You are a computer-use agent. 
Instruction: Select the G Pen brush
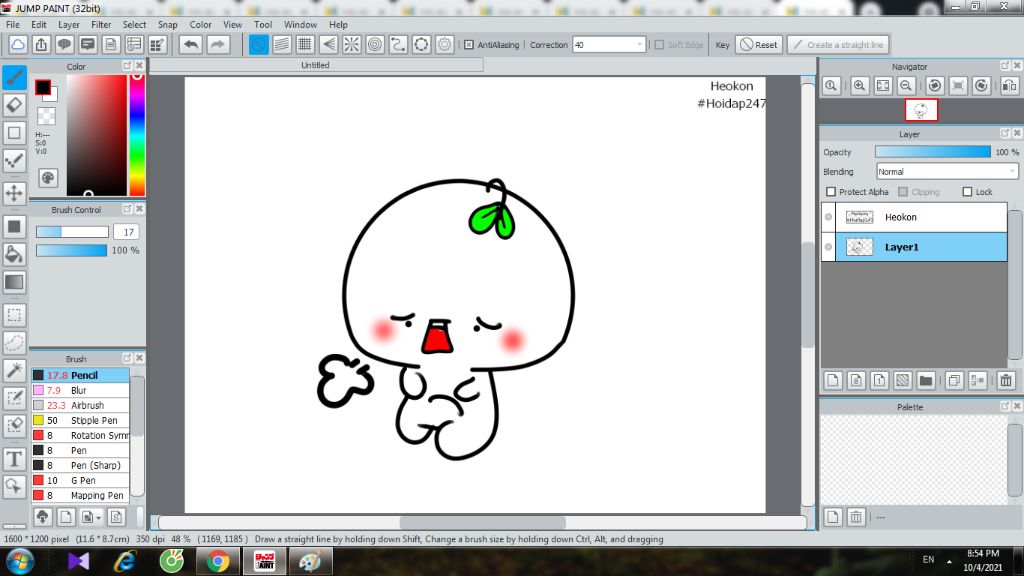click(80, 480)
